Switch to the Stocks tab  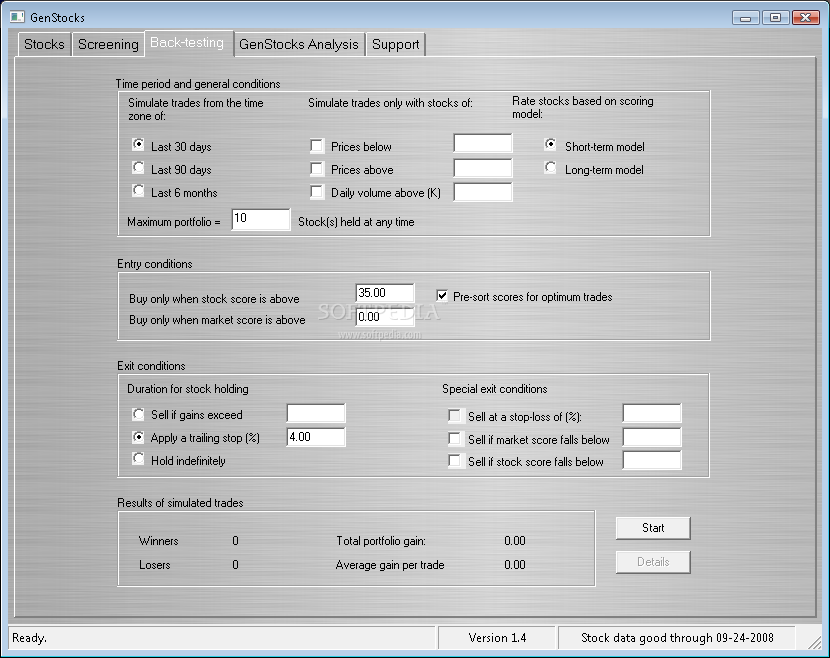click(x=44, y=44)
